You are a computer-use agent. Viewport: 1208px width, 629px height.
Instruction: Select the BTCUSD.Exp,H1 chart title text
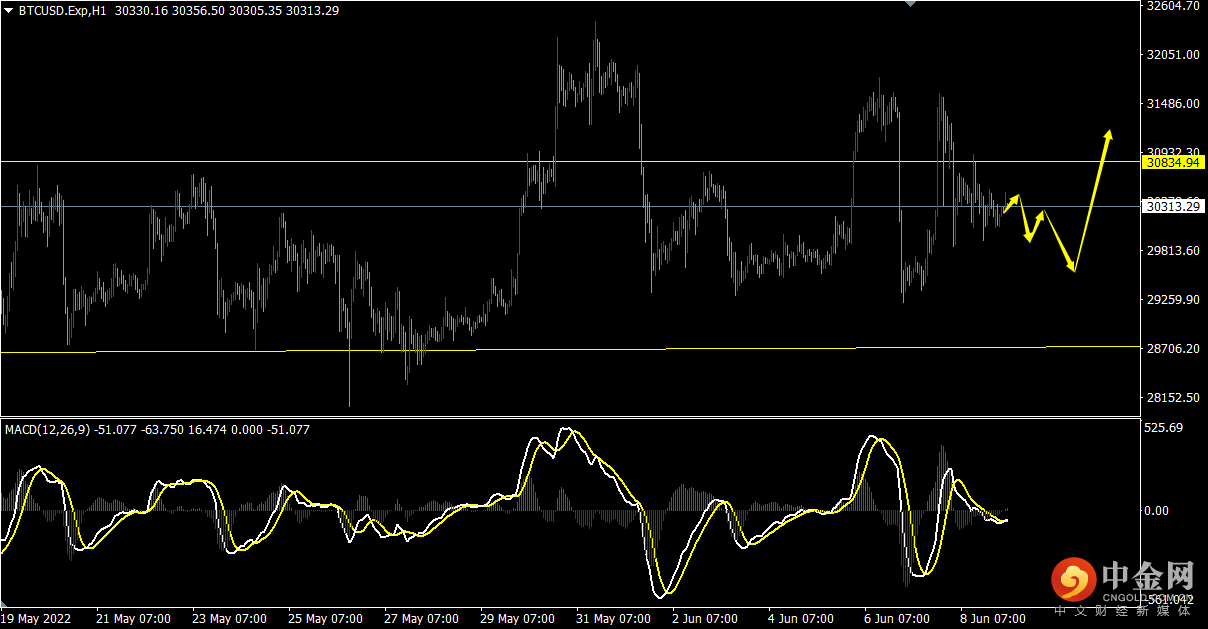[63, 11]
